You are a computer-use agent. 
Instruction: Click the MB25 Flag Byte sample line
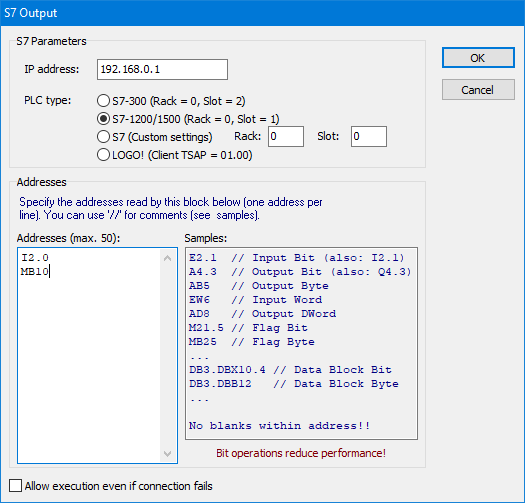252,342
